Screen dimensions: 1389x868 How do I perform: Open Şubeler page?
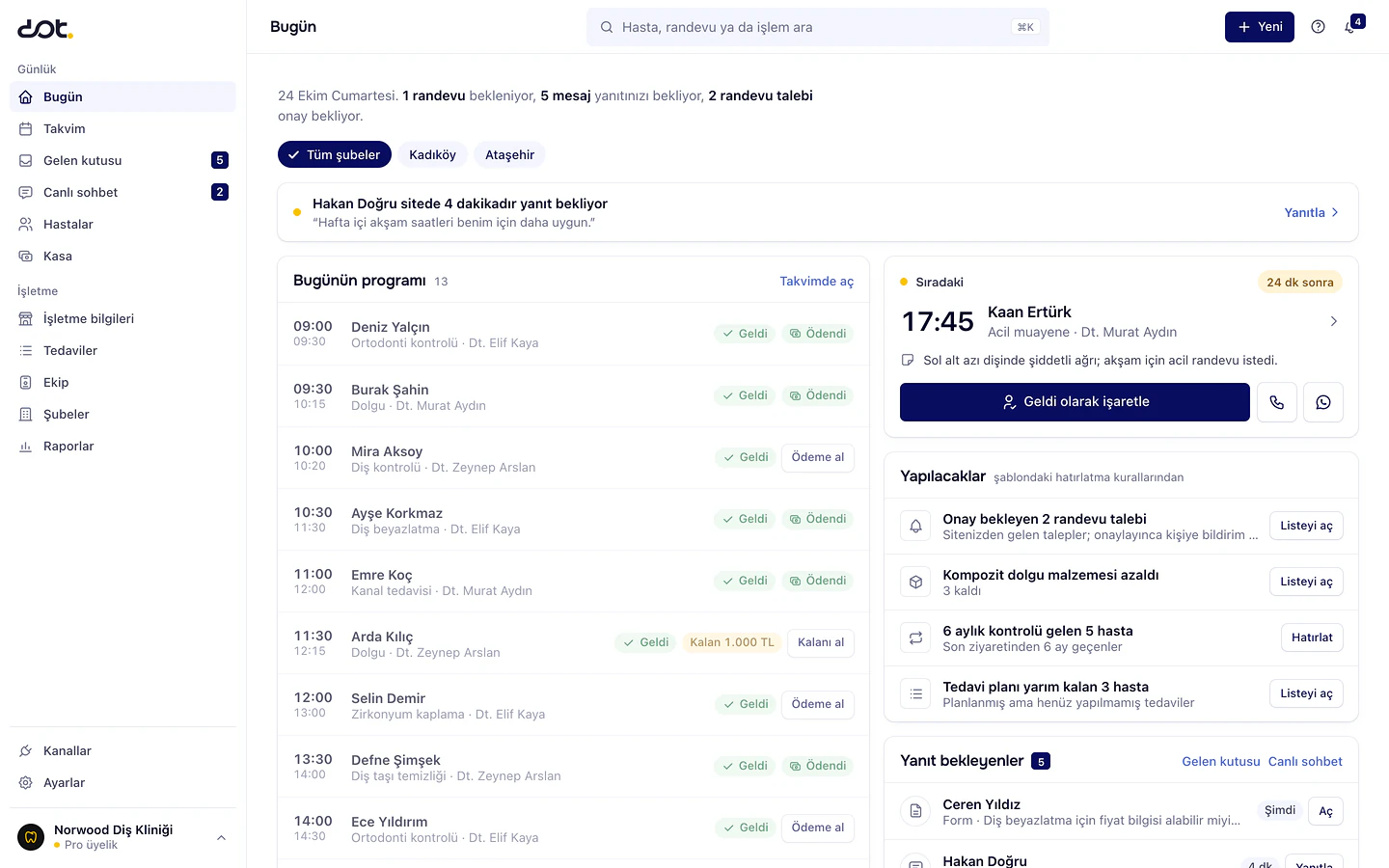123,414
